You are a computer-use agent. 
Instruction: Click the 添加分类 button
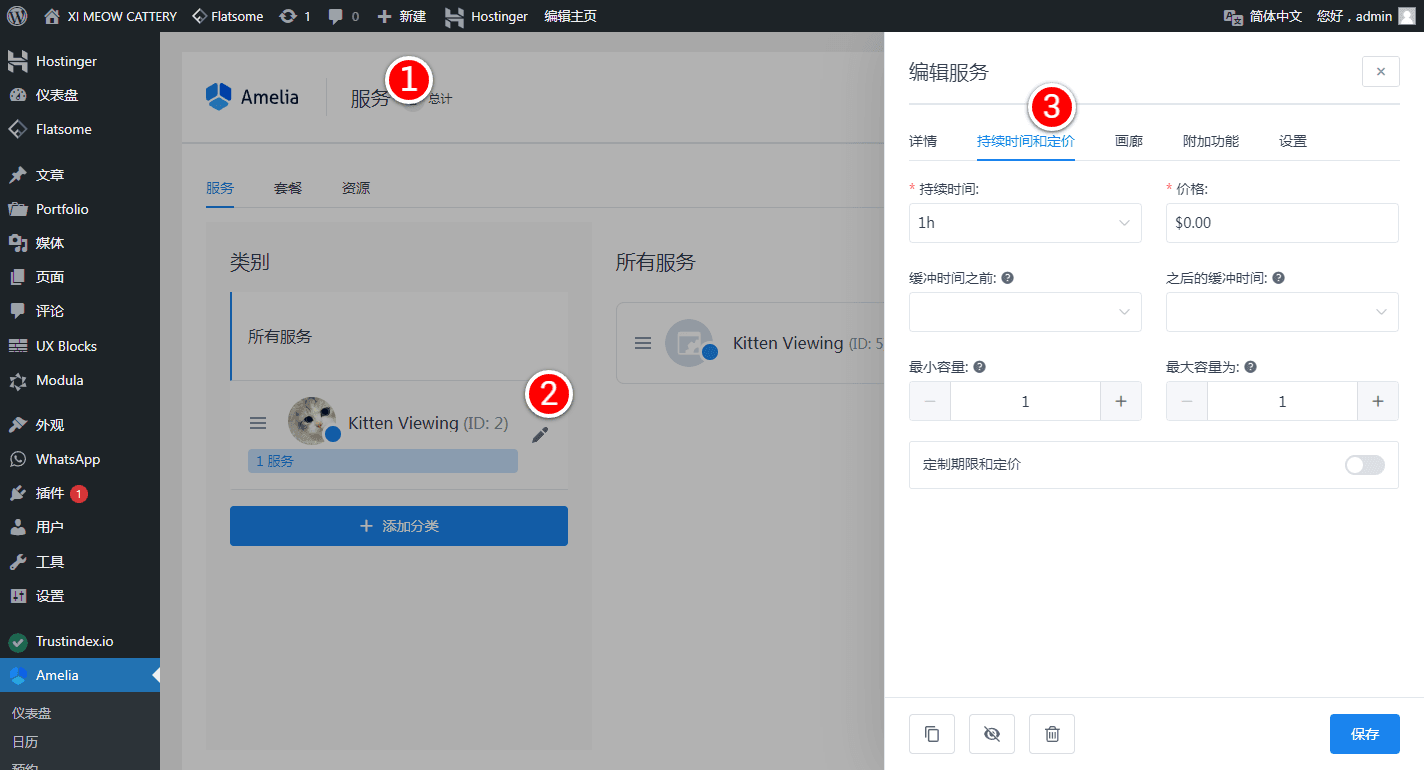click(398, 525)
